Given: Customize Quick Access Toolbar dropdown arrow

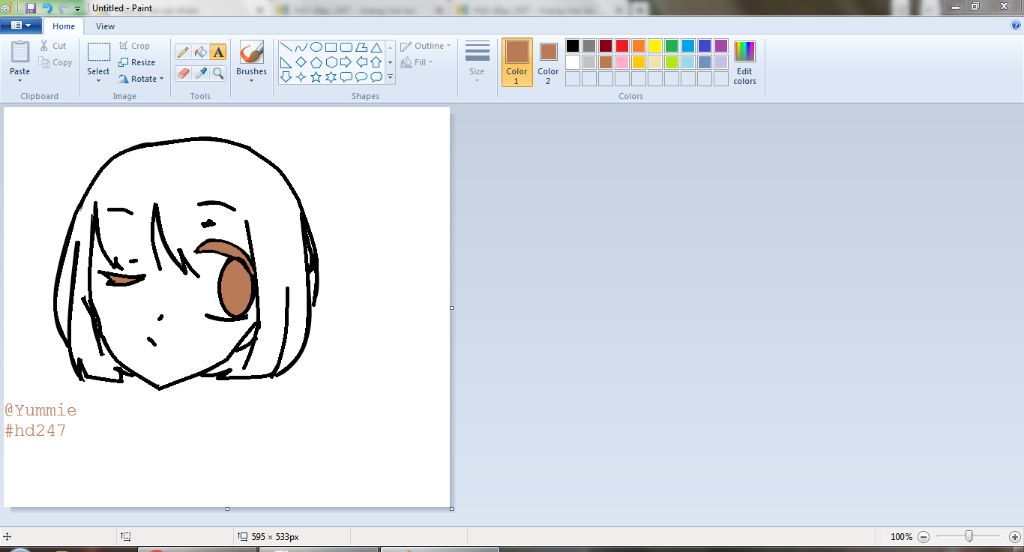Looking at the screenshot, I should [x=78, y=8].
